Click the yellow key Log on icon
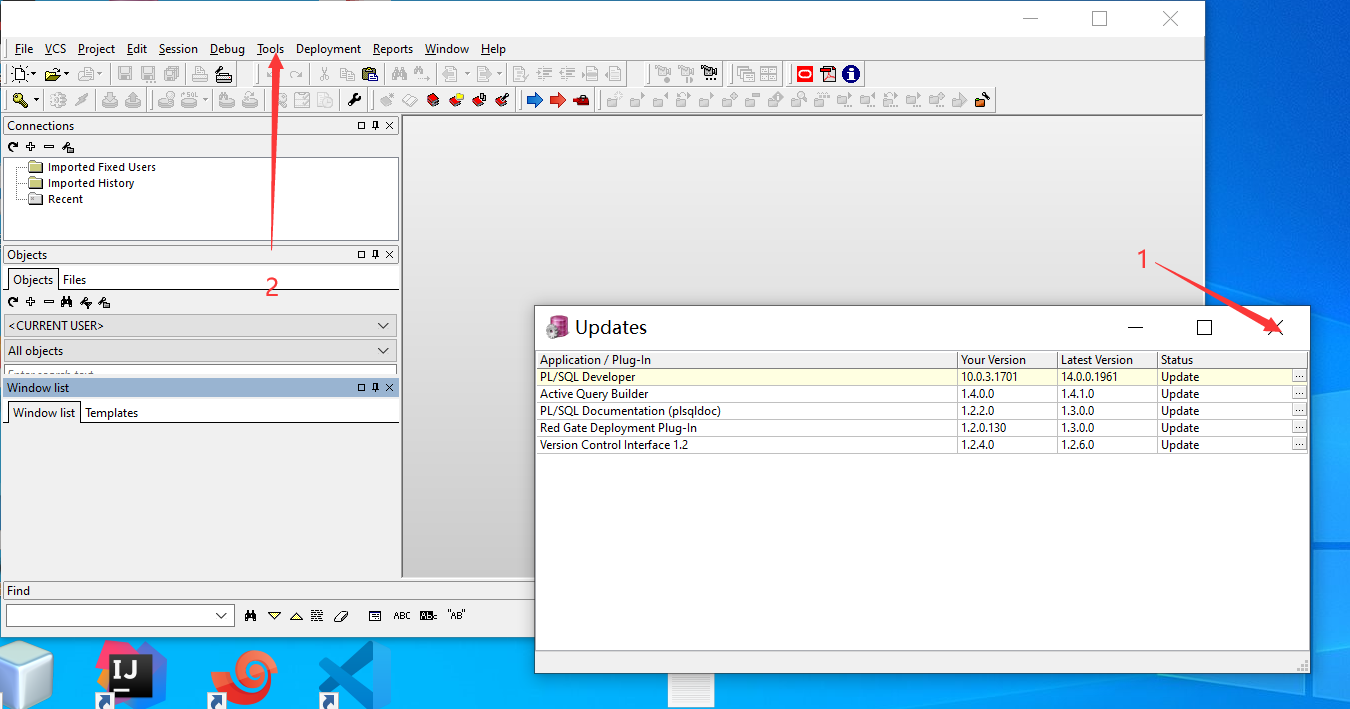 tap(20, 100)
